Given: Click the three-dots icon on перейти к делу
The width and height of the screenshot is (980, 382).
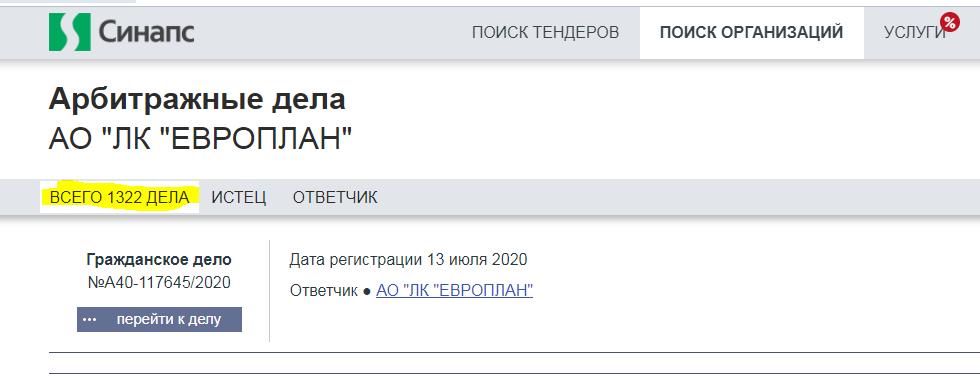Looking at the screenshot, I should pyautogui.click(x=90, y=319).
